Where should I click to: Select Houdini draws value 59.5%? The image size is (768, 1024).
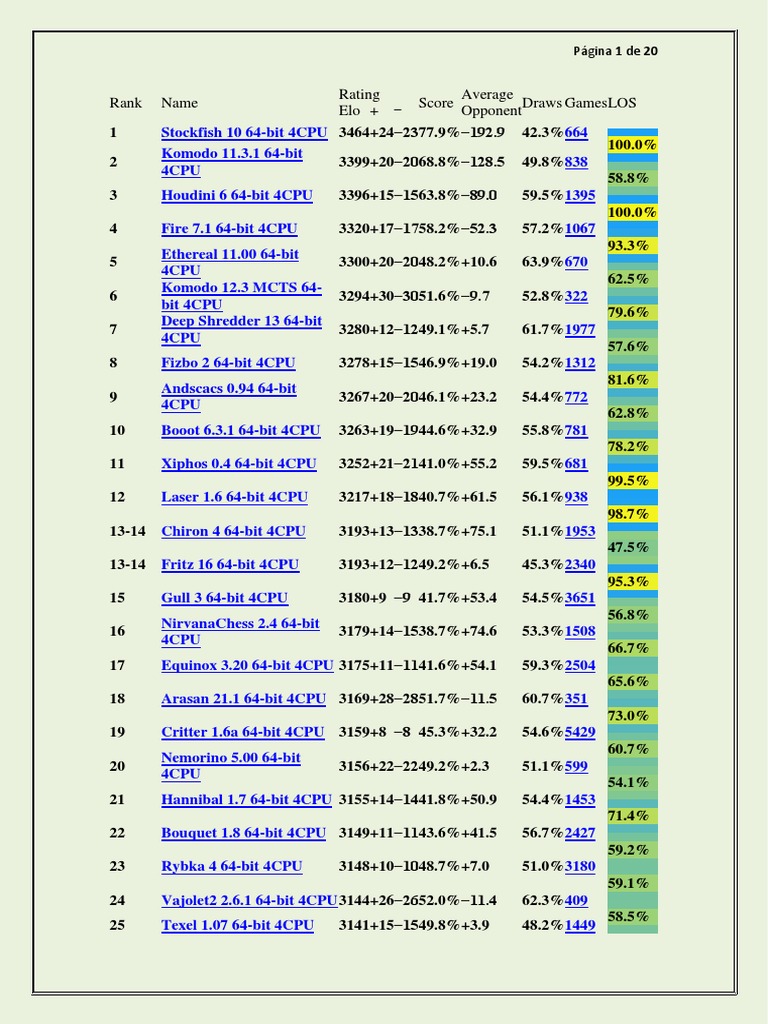542,195
